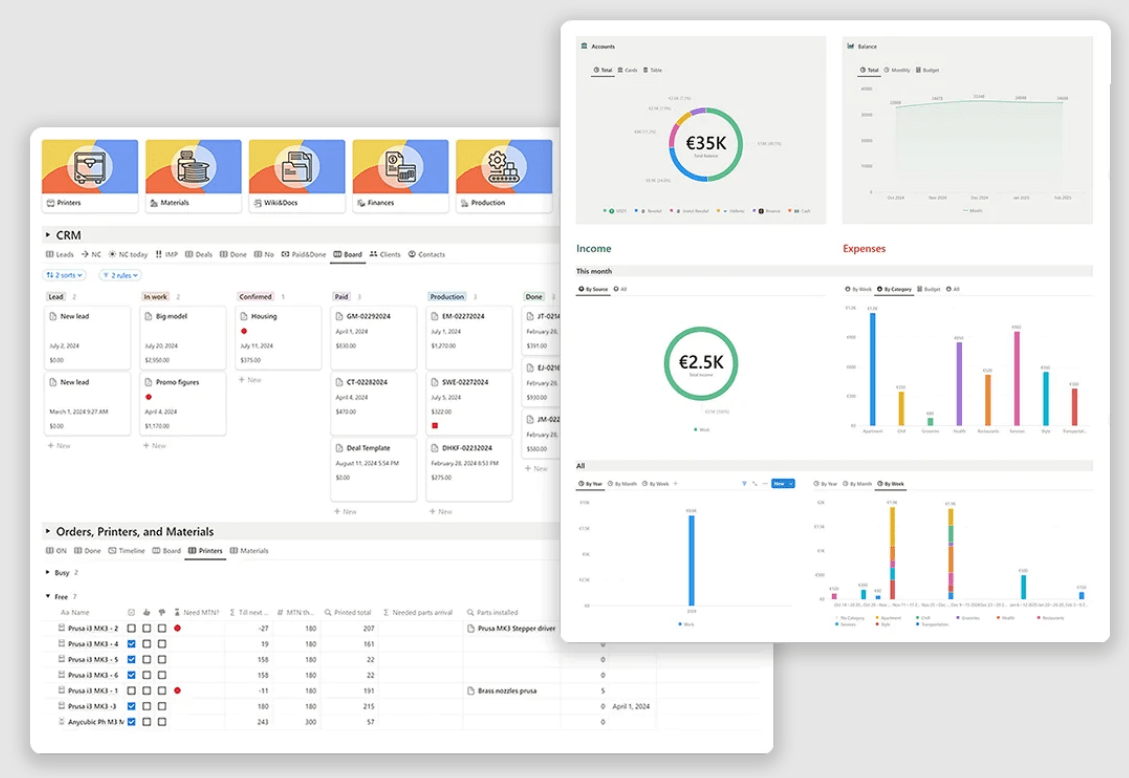
Task: Expand the Busy printers group
Action: coord(48,573)
